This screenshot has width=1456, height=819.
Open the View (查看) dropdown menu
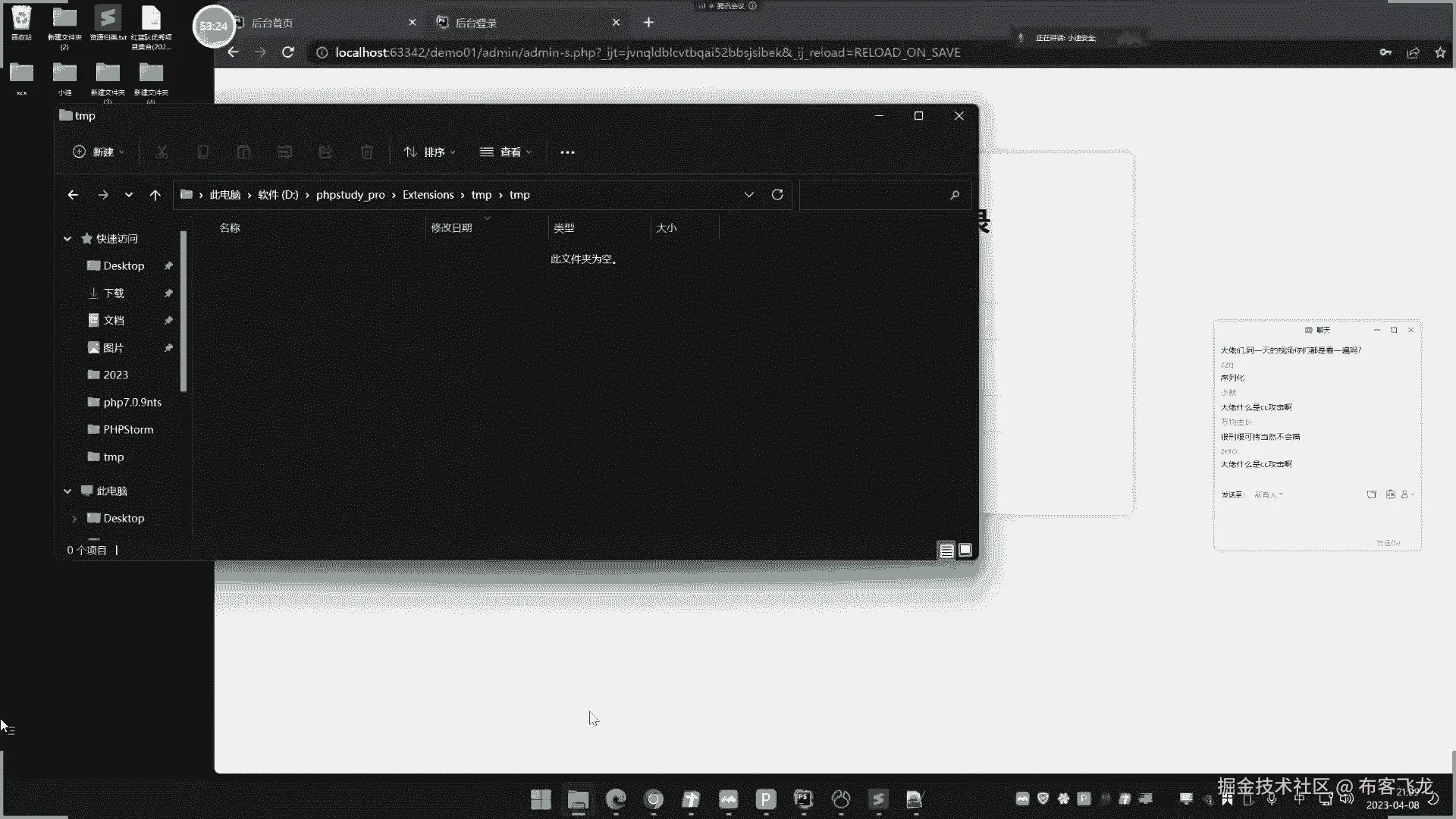505,152
